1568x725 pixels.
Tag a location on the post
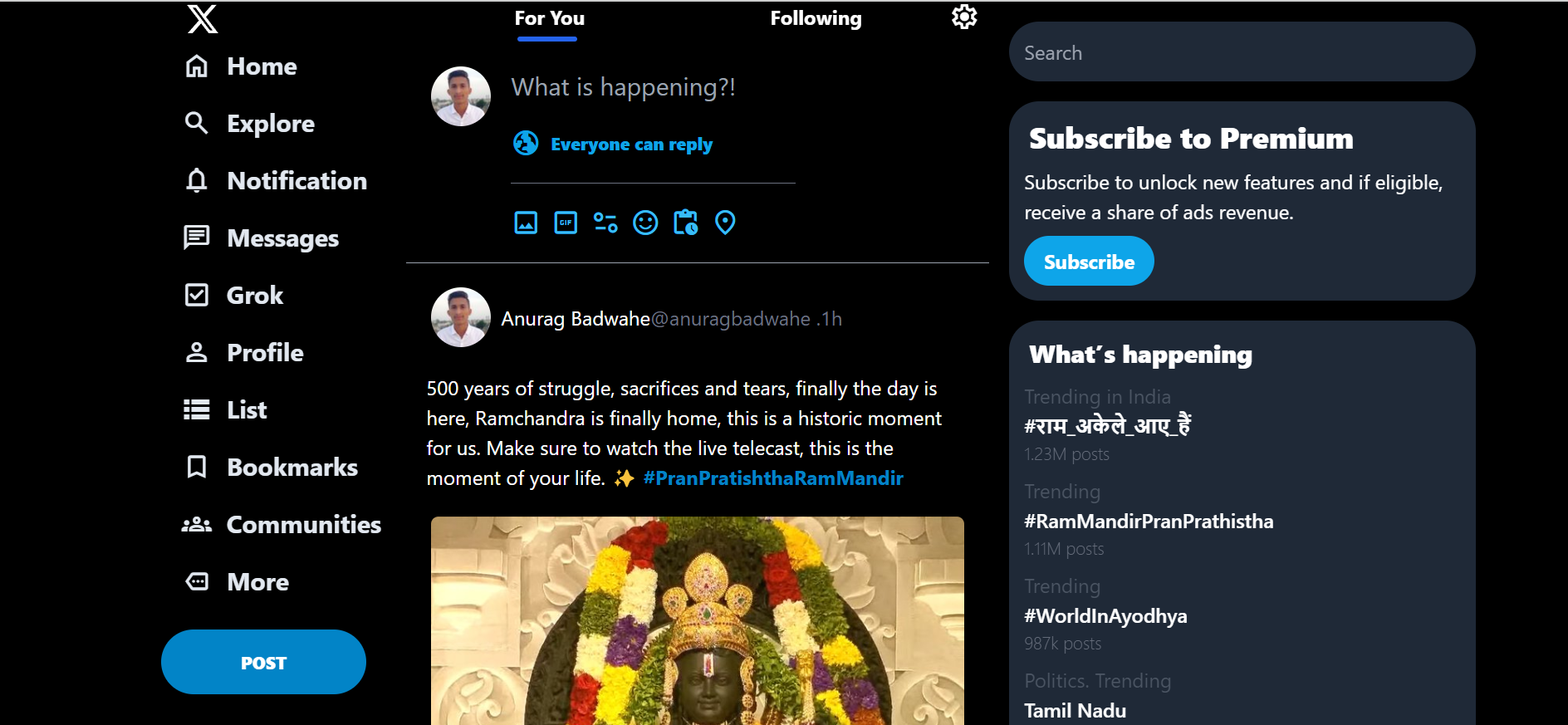coord(725,223)
